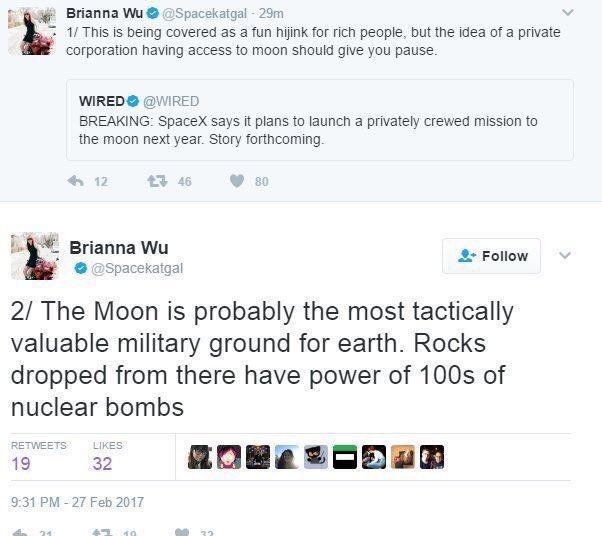Open Brianna Wu name on second tweet
The width and height of the screenshot is (602, 536).
119,248
